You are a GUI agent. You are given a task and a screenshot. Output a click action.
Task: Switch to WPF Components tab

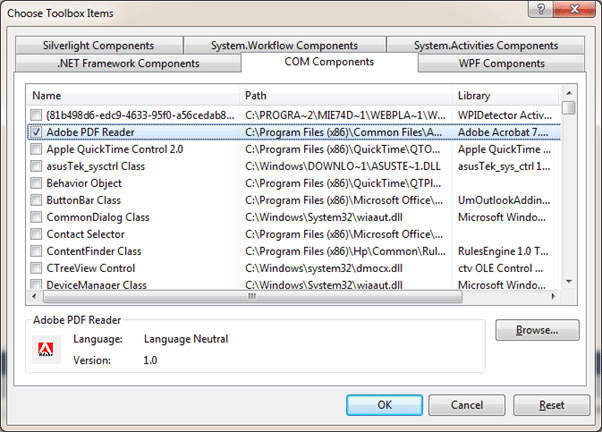[501, 63]
